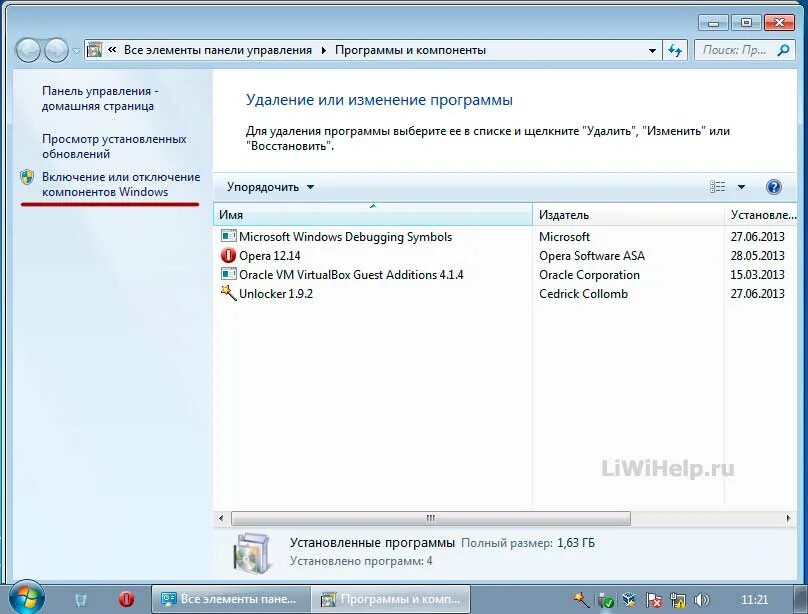Click 'Opera Software ASA' publisher cell
Screen dimensions: 808x614
point(592,255)
